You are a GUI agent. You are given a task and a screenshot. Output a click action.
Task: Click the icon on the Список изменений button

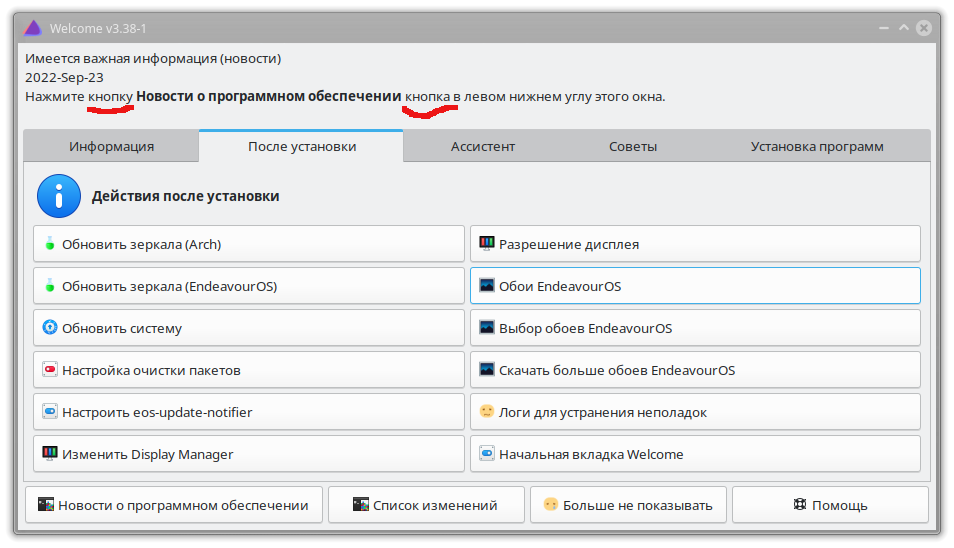(361, 504)
